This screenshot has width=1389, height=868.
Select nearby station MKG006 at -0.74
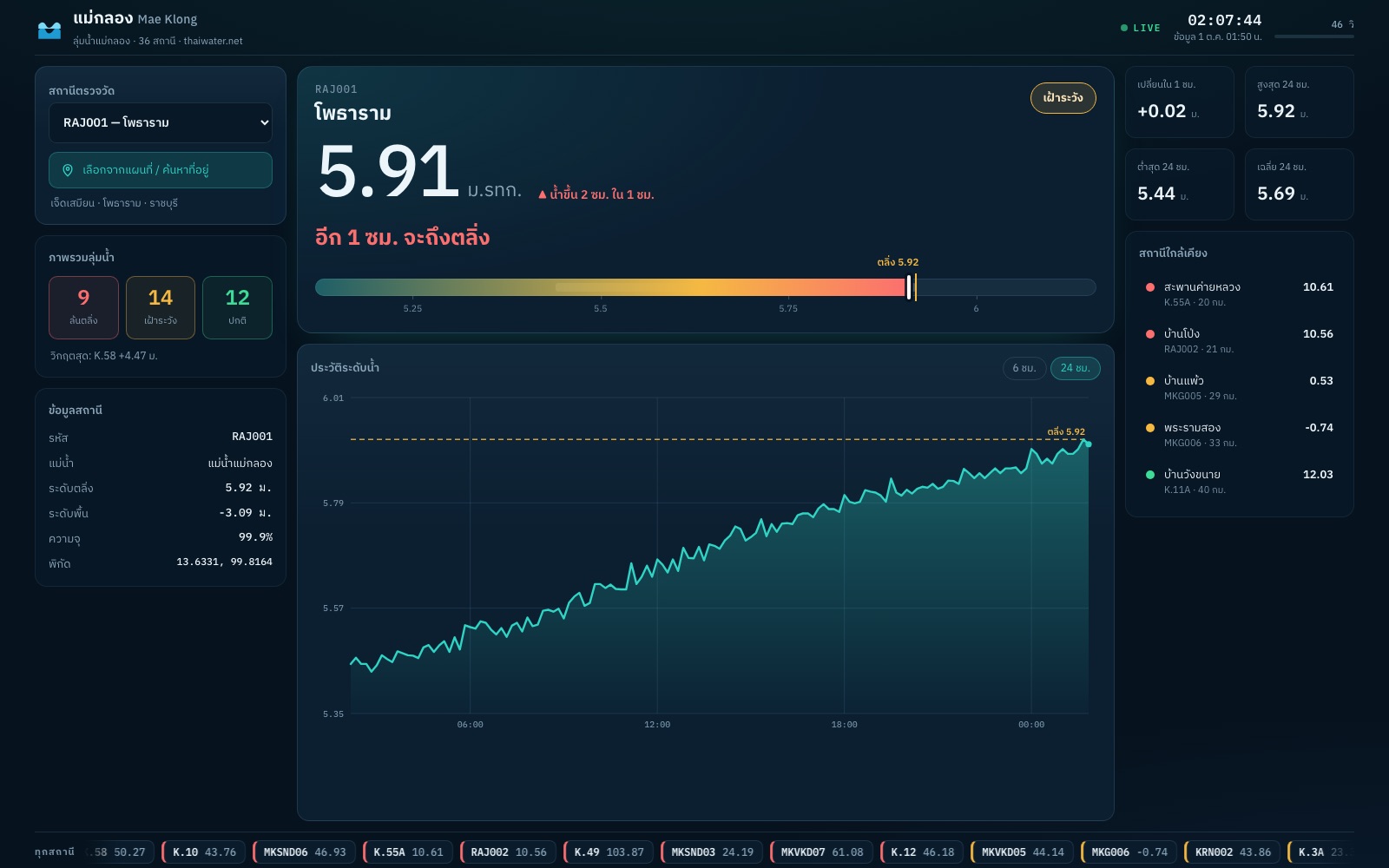click(1239, 435)
